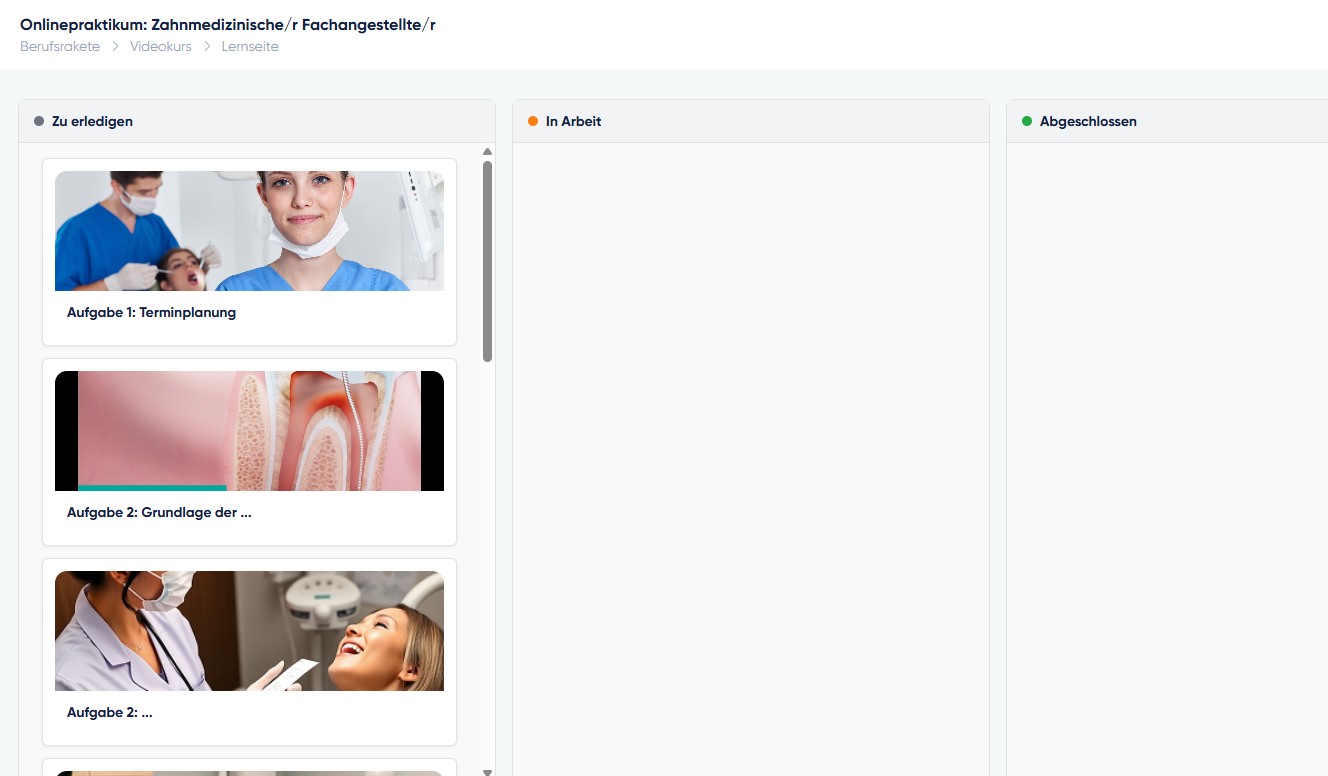This screenshot has width=1328, height=776.
Task: Open the laughing patient thumbnail
Action: [x=249, y=631]
